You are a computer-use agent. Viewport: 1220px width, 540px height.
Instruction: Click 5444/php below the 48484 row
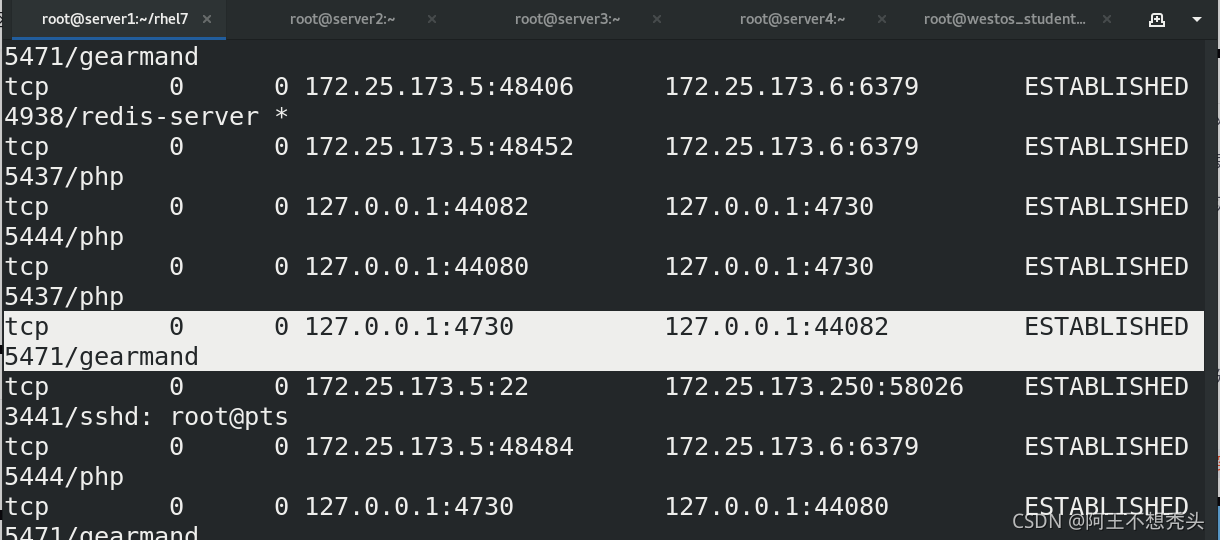(x=64, y=477)
